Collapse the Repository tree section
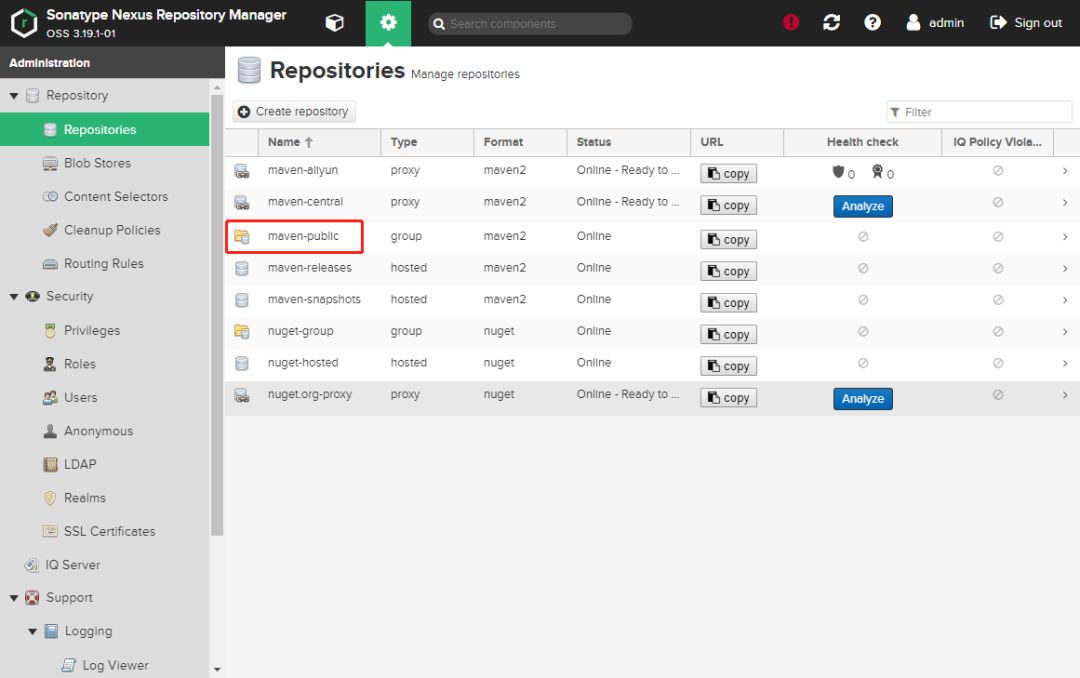1080x678 pixels. pos(14,96)
